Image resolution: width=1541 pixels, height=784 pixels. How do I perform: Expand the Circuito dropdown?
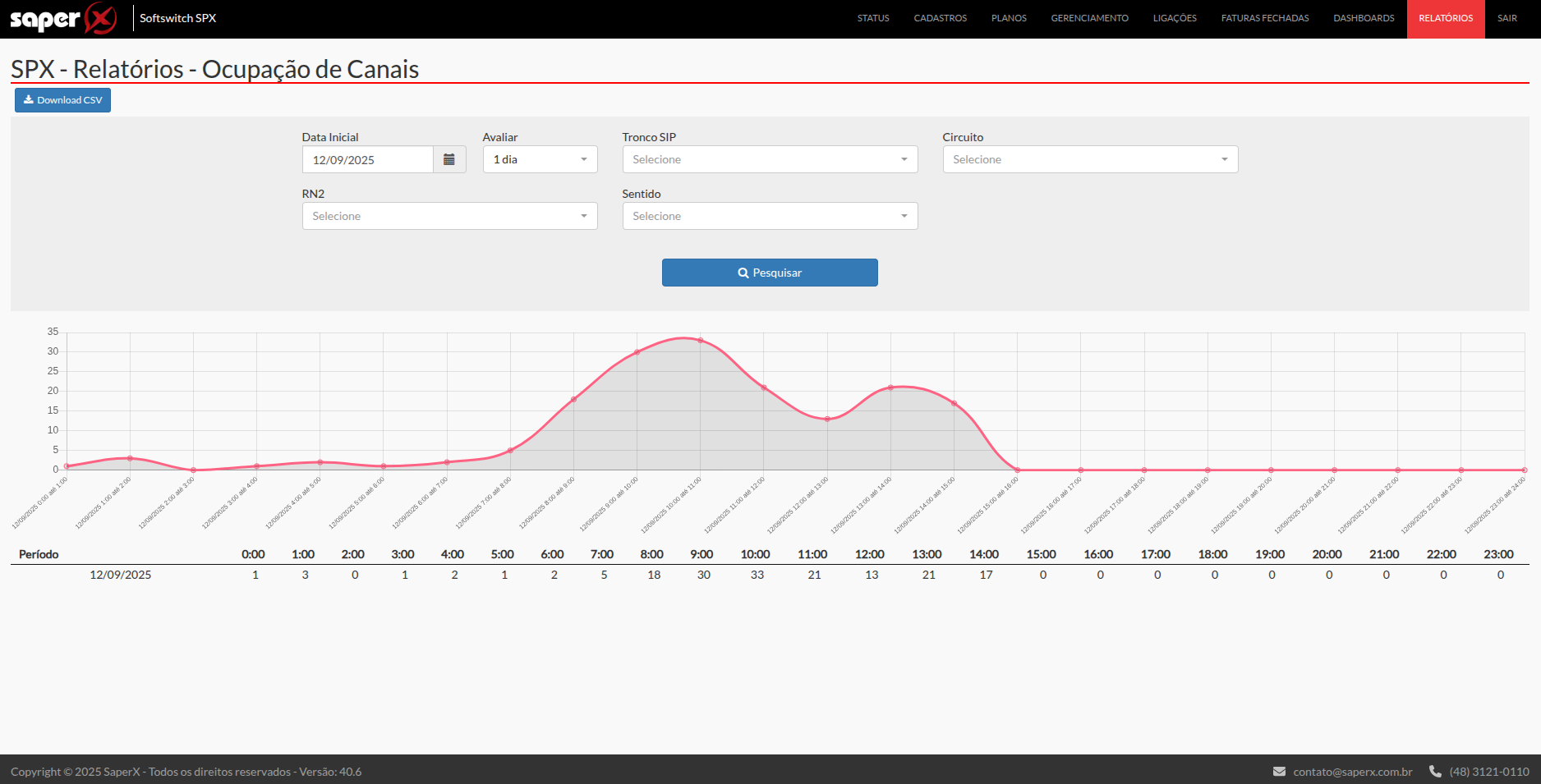pos(1090,159)
